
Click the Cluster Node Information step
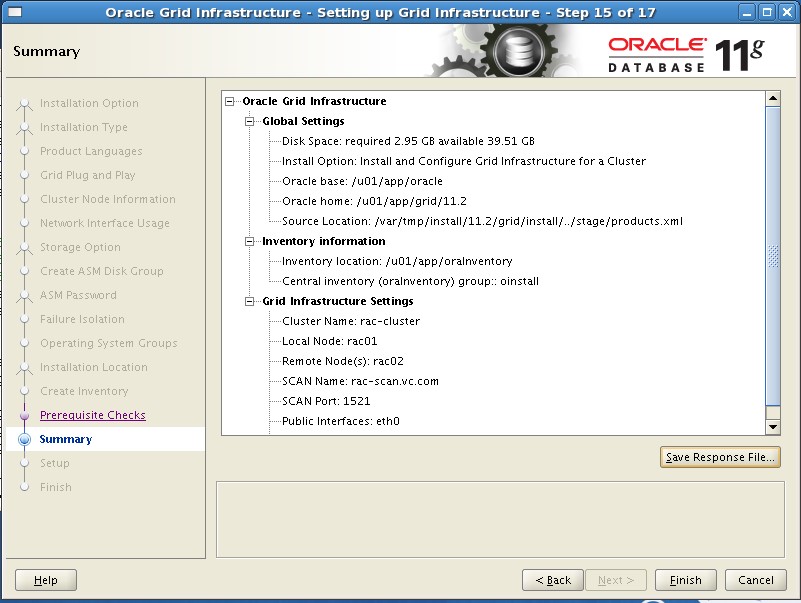click(108, 199)
